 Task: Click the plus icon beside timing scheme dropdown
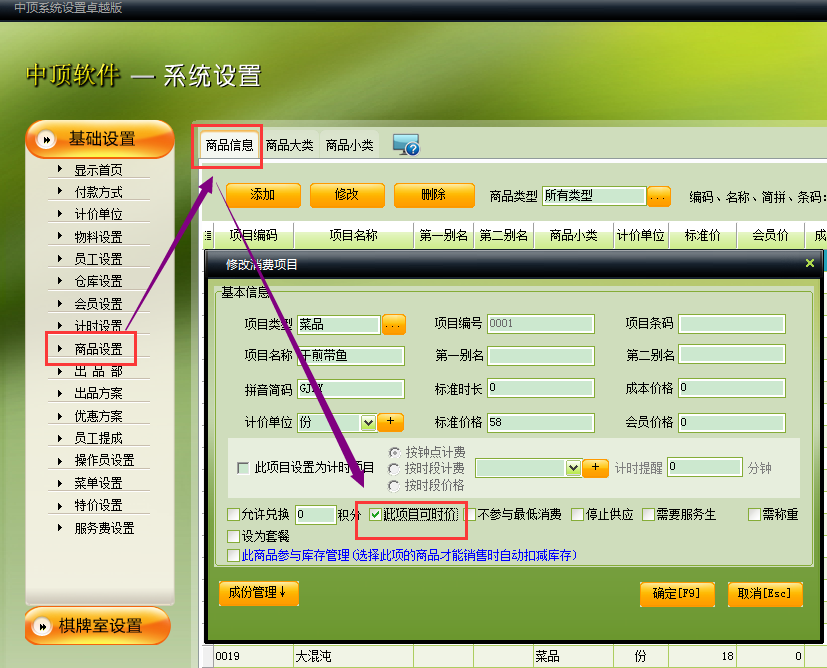(x=595, y=467)
